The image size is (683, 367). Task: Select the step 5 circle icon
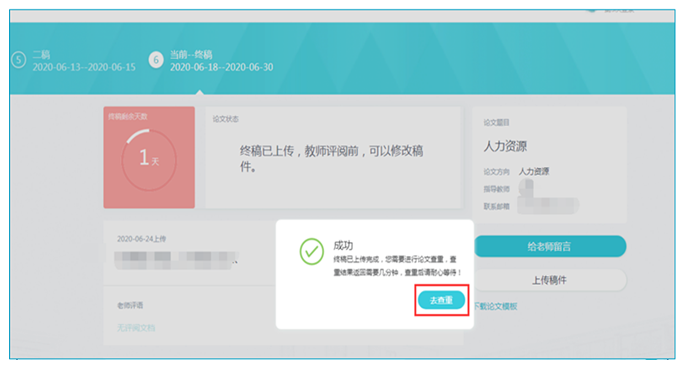(18, 60)
